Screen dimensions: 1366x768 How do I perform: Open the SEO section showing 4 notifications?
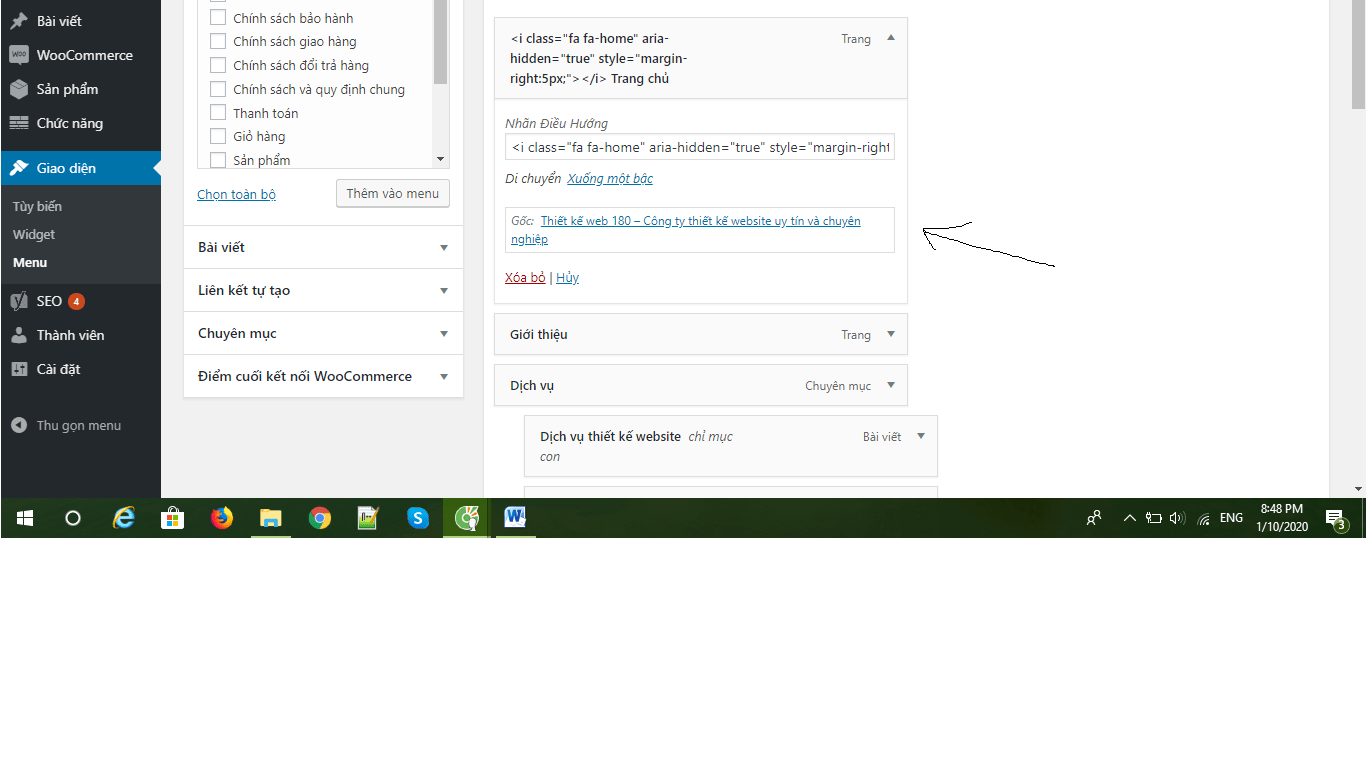pyautogui.click(x=20, y=300)
